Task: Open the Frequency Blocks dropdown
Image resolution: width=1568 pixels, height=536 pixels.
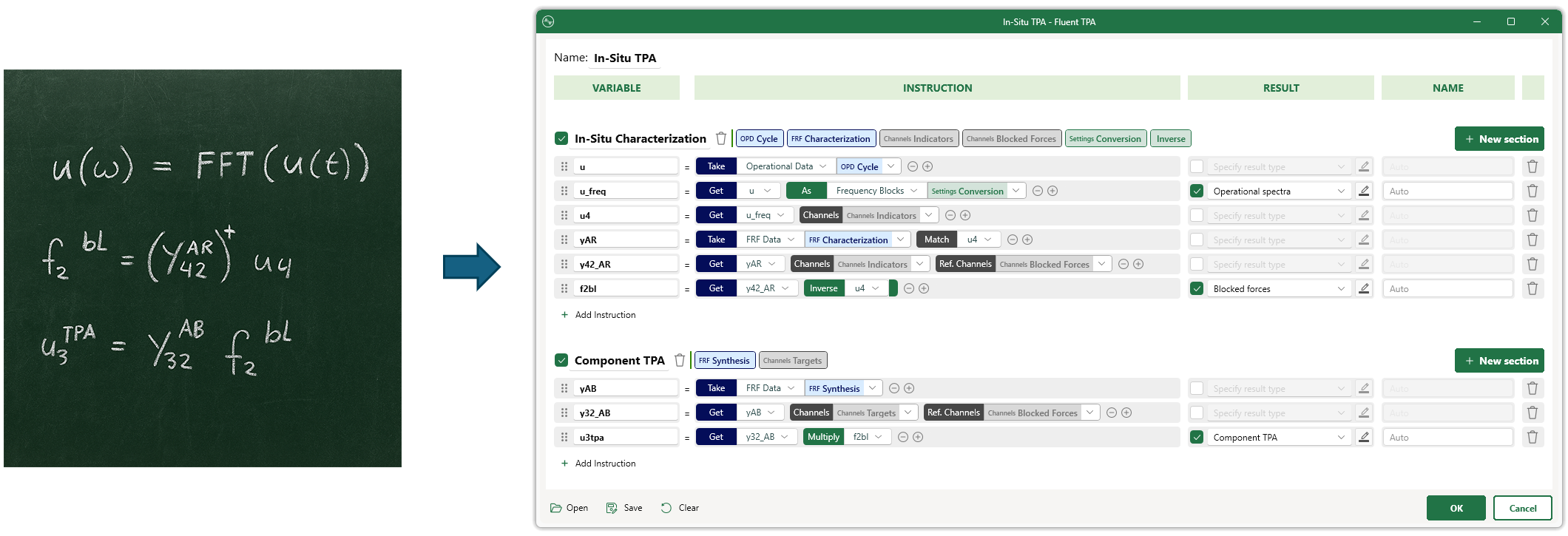Action: coord(876,191)
